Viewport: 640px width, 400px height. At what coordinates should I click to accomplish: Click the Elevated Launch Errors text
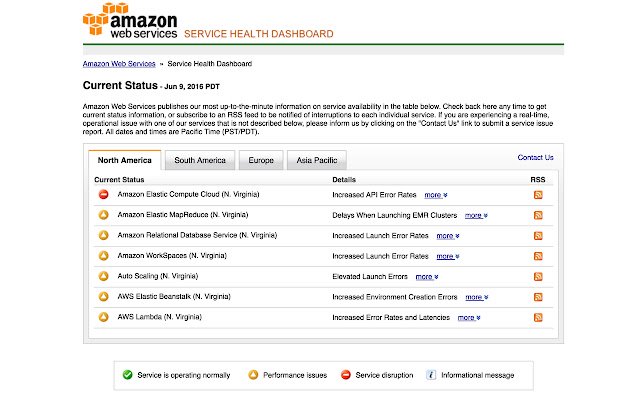[370, 276]
